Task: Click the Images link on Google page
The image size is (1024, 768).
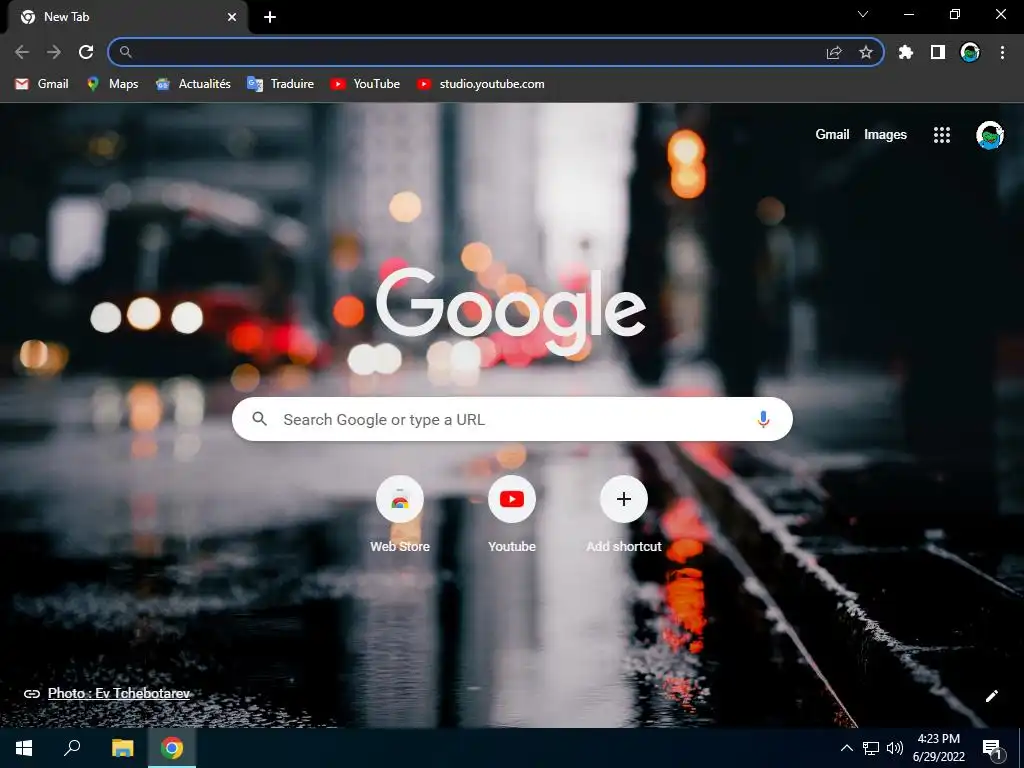Action: (x=885, y=135)
